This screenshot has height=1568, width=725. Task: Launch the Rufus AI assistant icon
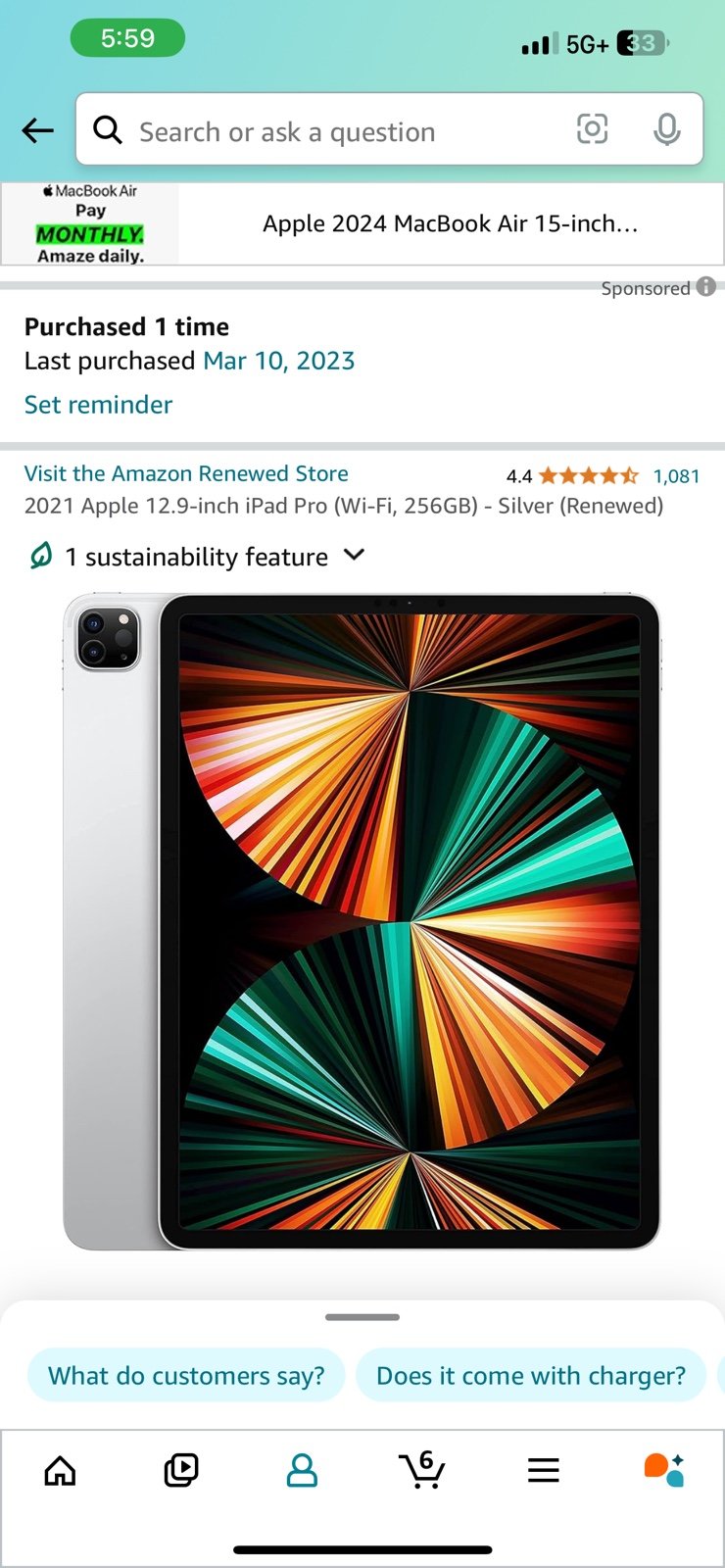pyautogui.click(x=664, y=1470)
